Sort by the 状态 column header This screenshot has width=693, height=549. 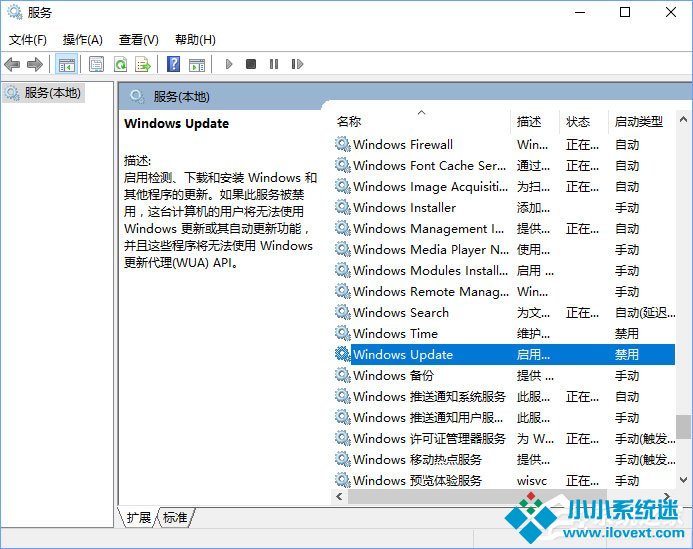click(583, 121)
